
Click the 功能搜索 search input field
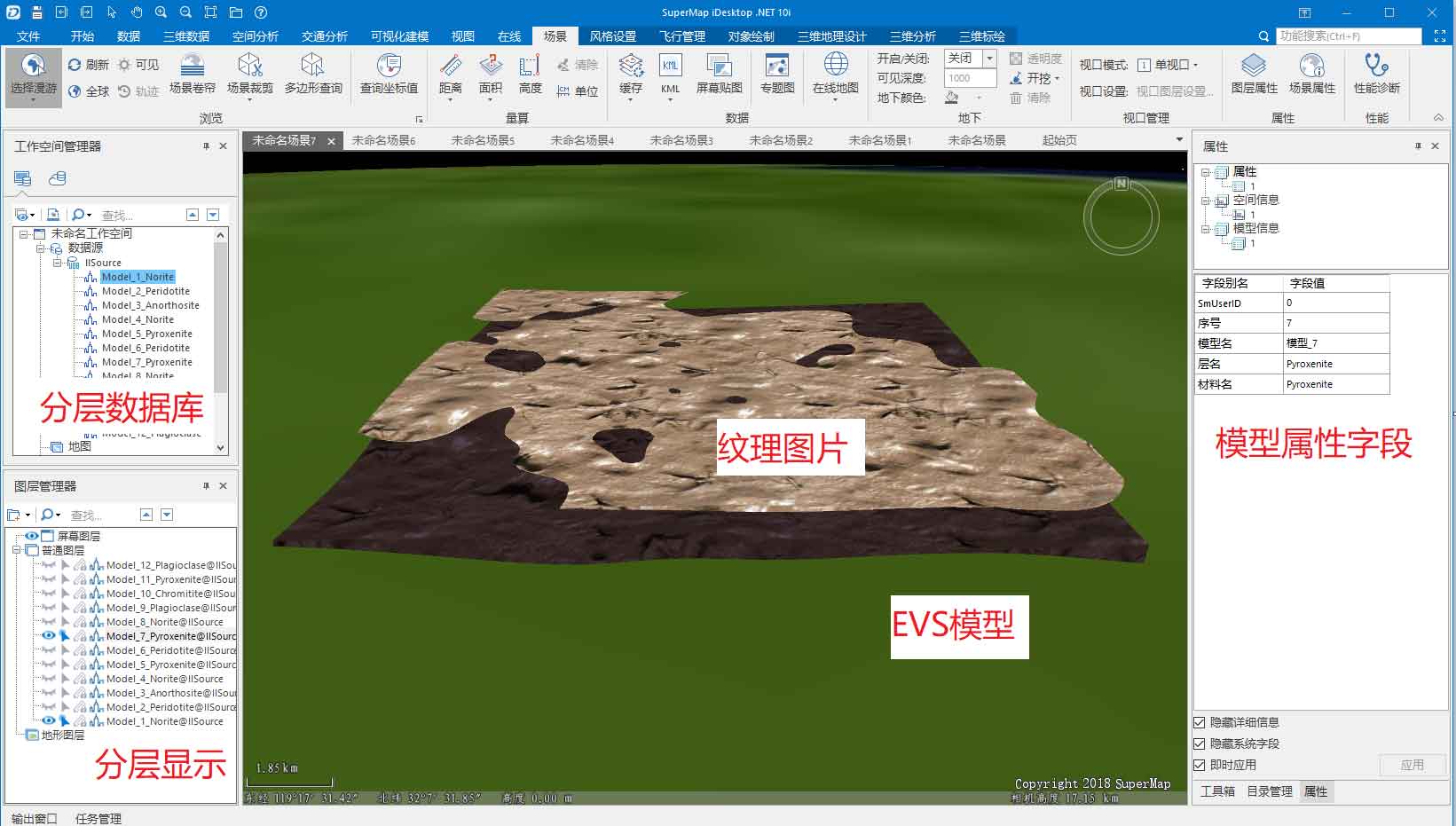[1347, 36]
